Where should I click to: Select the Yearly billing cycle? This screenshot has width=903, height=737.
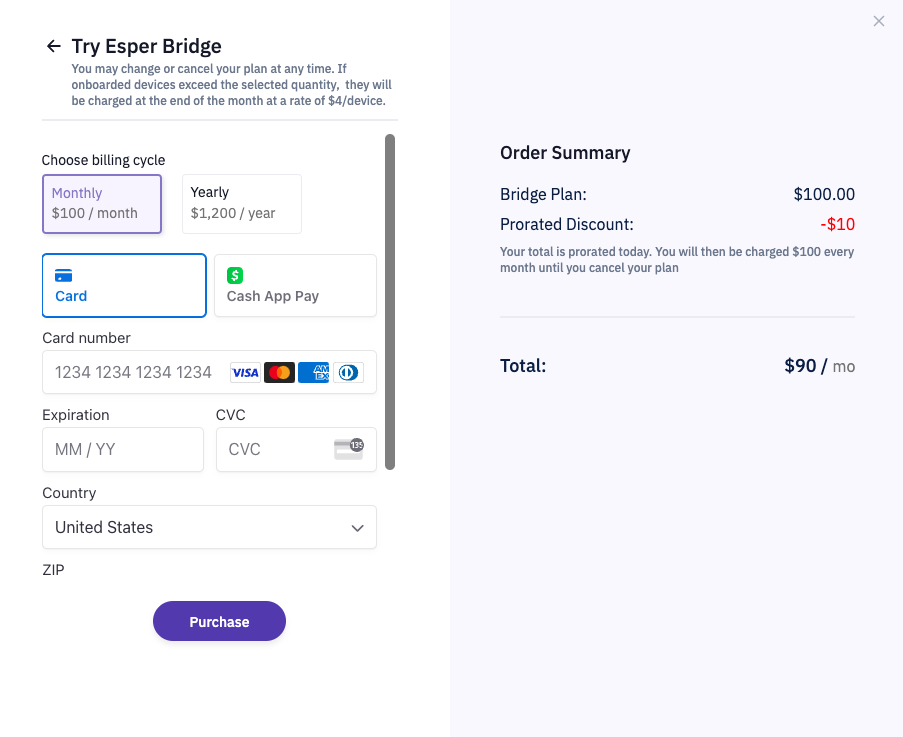pos(242,204)
